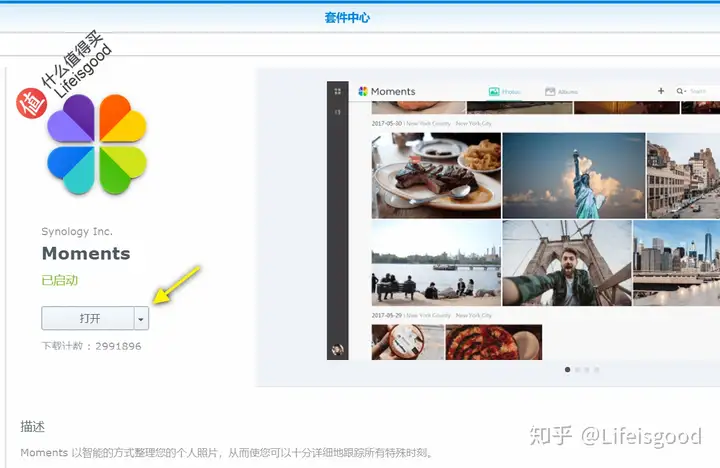Click the Moments colorful clover app icon

(97, 144)
